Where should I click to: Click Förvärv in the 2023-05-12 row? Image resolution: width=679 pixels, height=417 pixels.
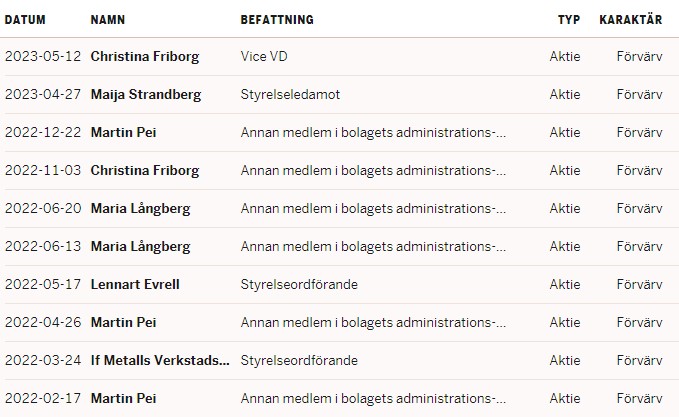pos(639,57)
